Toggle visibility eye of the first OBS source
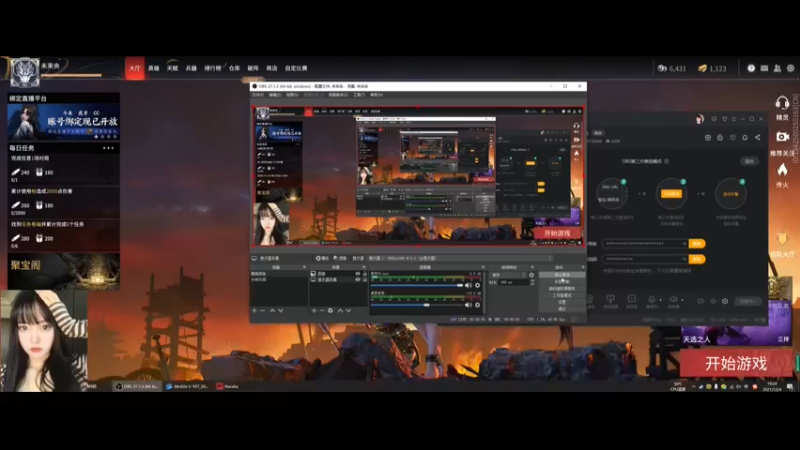The width and height of the screenshot is (800, 450). [x=358, y=274]
